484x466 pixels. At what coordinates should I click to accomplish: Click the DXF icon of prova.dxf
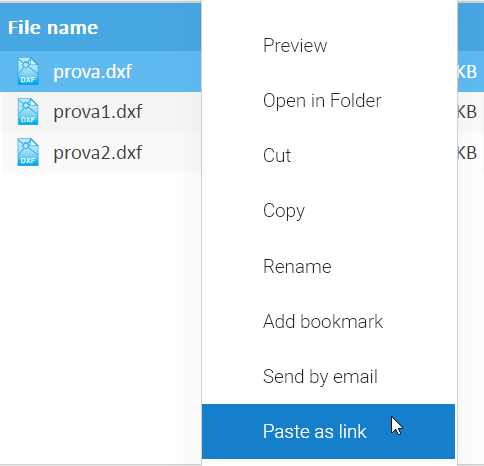[28, 71]
